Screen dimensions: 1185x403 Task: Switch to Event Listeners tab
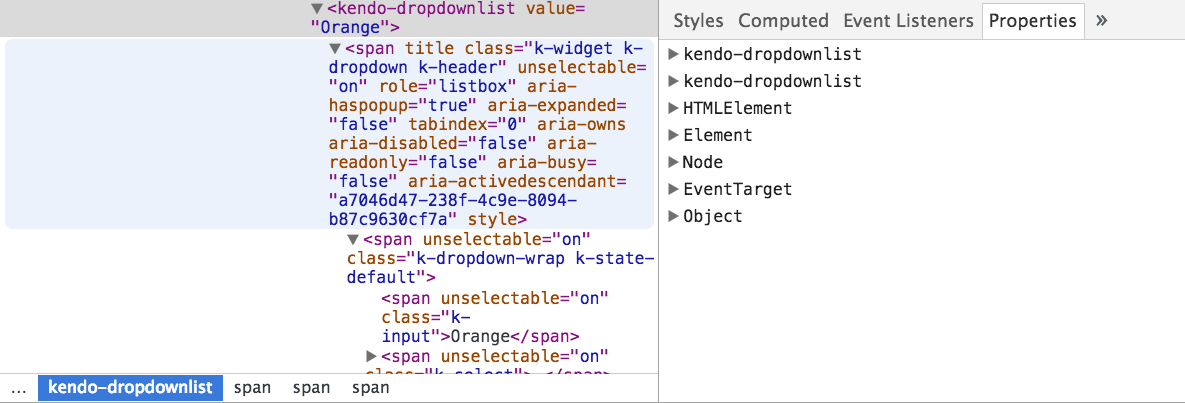click(x=908, y=20)
